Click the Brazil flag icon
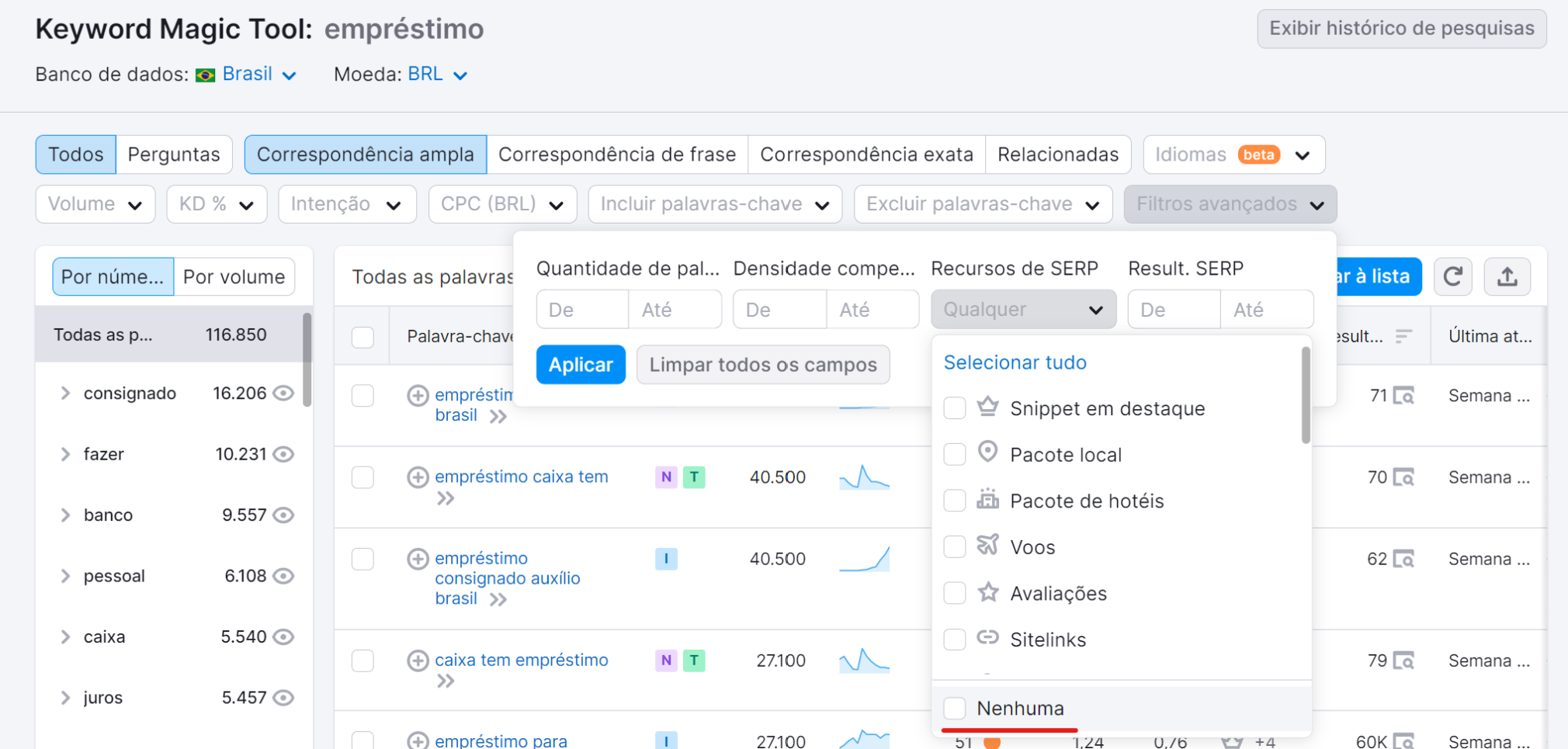 205,75
